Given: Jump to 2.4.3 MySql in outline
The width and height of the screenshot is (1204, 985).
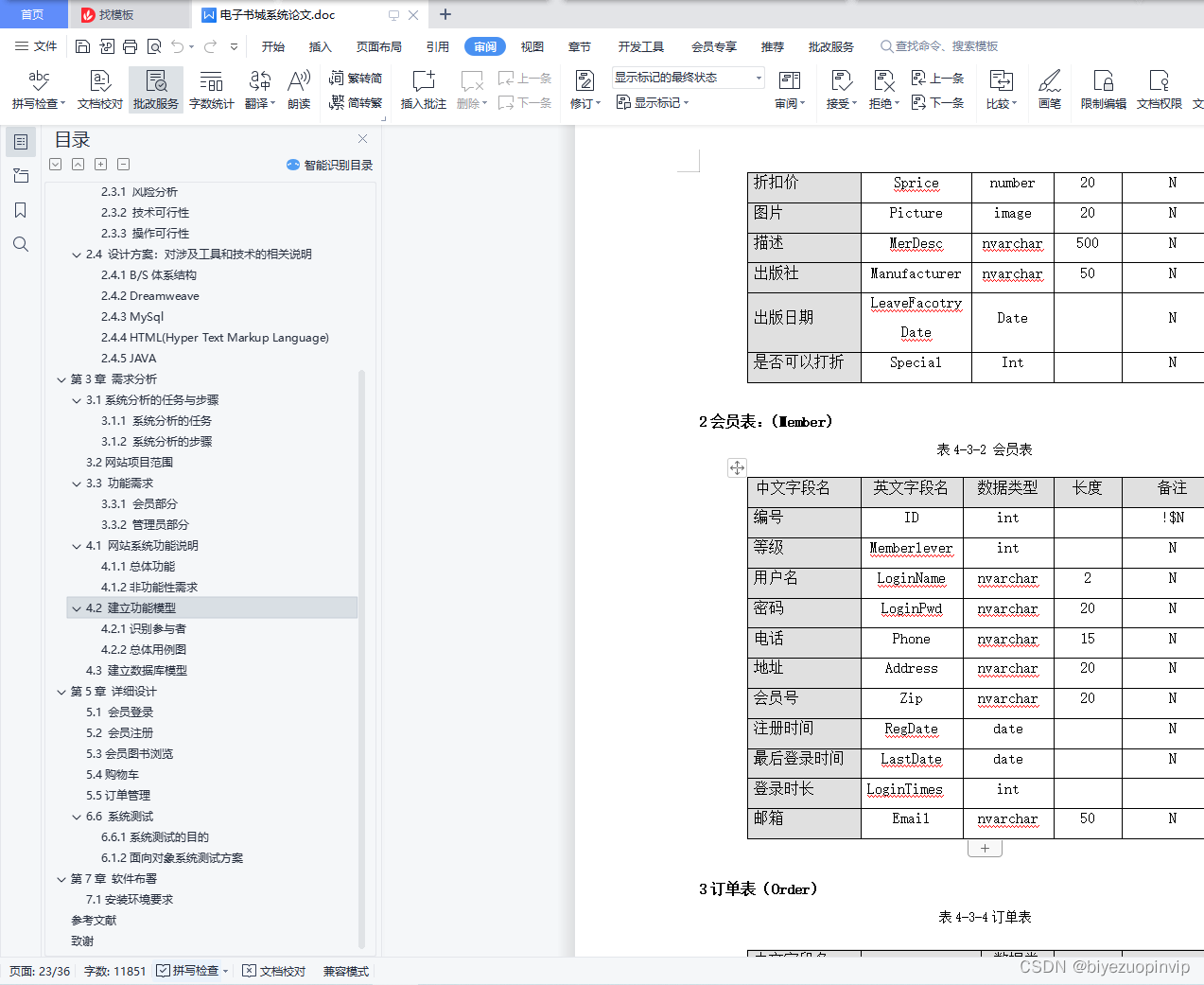Looking at the screenshot, I should 132,317.
